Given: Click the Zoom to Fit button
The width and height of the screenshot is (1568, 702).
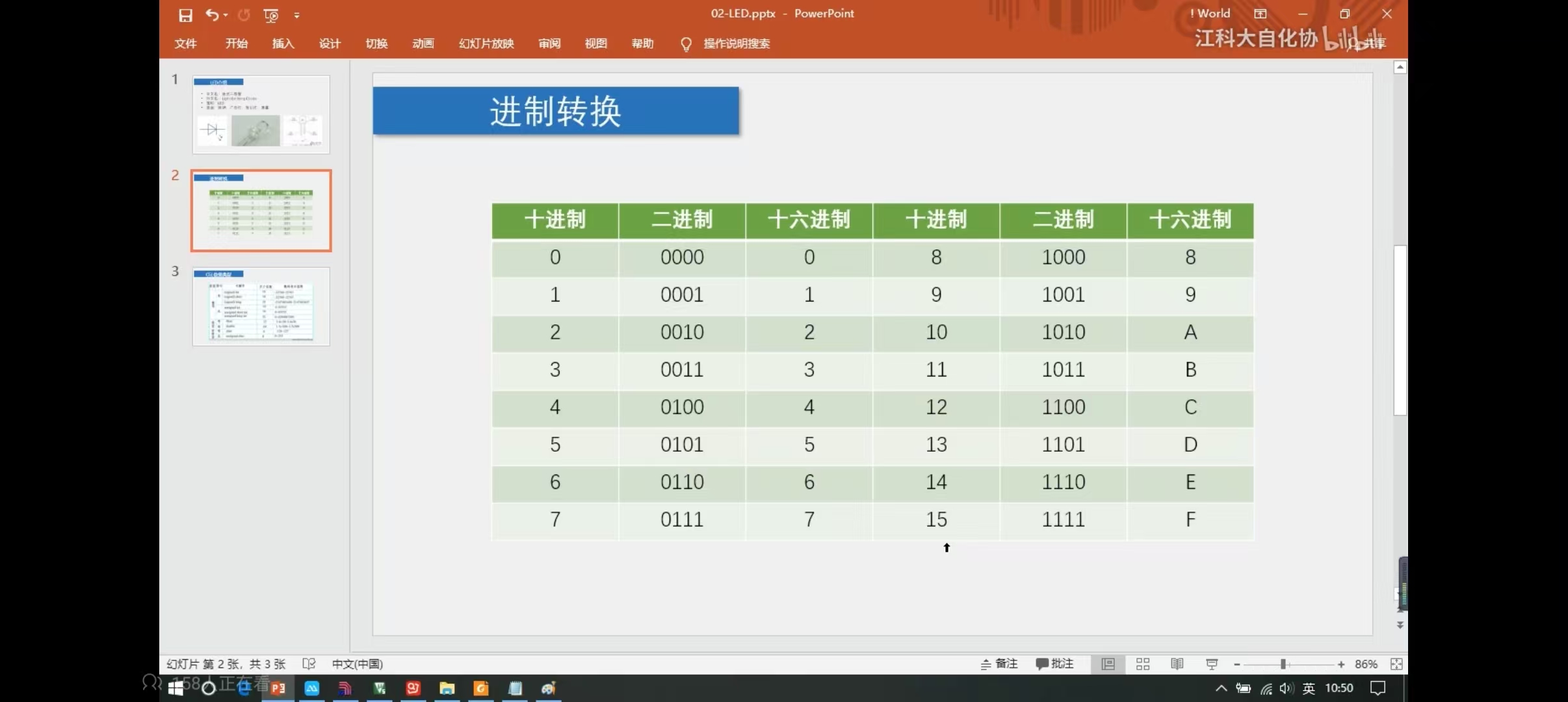Looking at the screenshot, I should coord(1396,664).
